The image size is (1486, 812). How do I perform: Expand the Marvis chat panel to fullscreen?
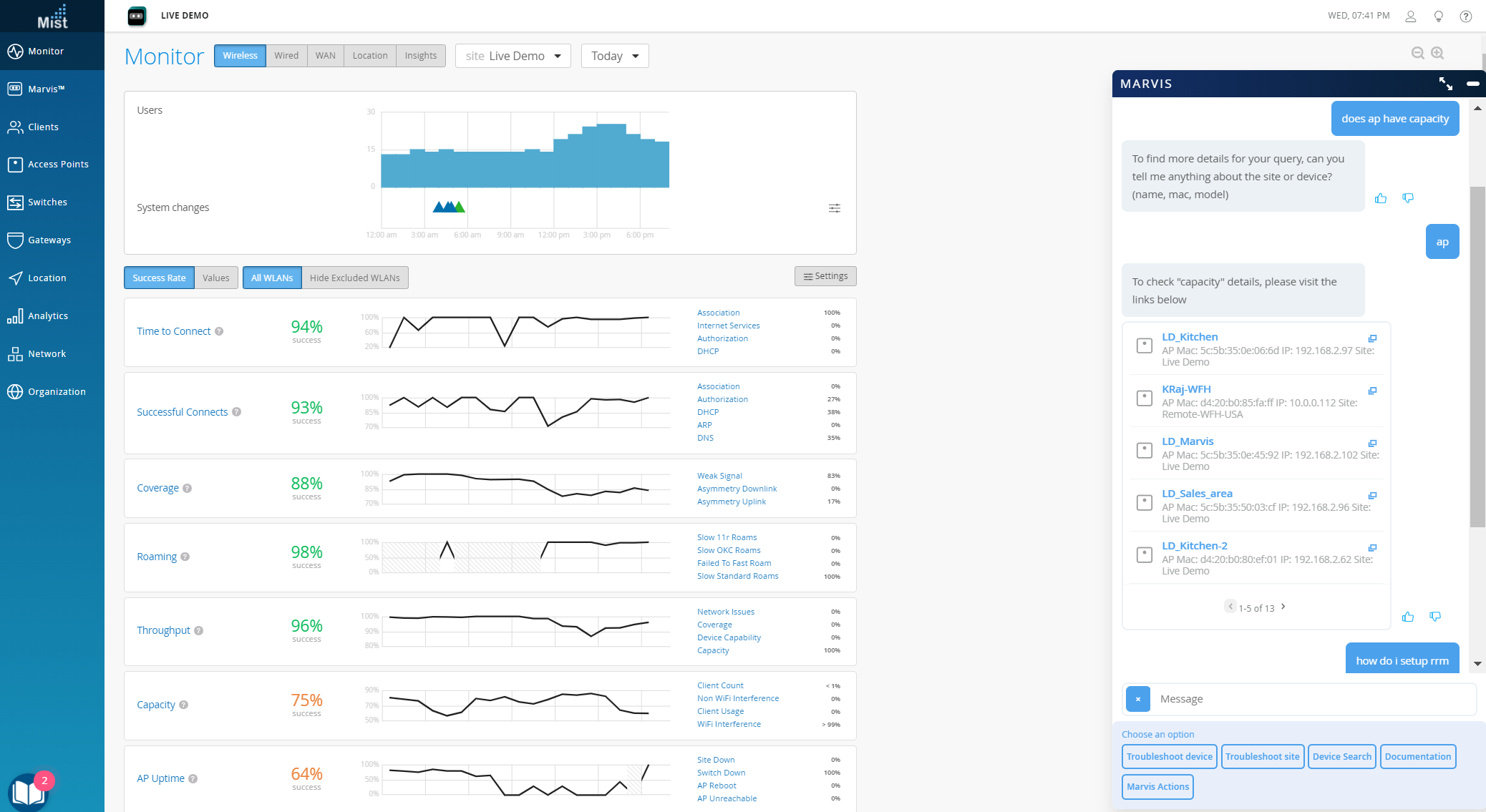coord(1445,84)
